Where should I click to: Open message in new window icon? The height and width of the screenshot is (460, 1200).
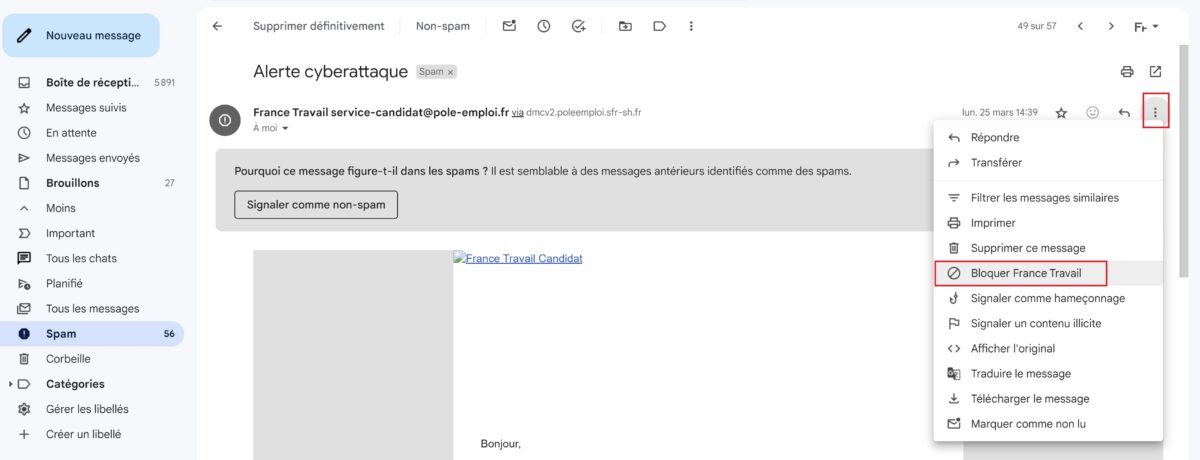click(x=1155, y=72)
